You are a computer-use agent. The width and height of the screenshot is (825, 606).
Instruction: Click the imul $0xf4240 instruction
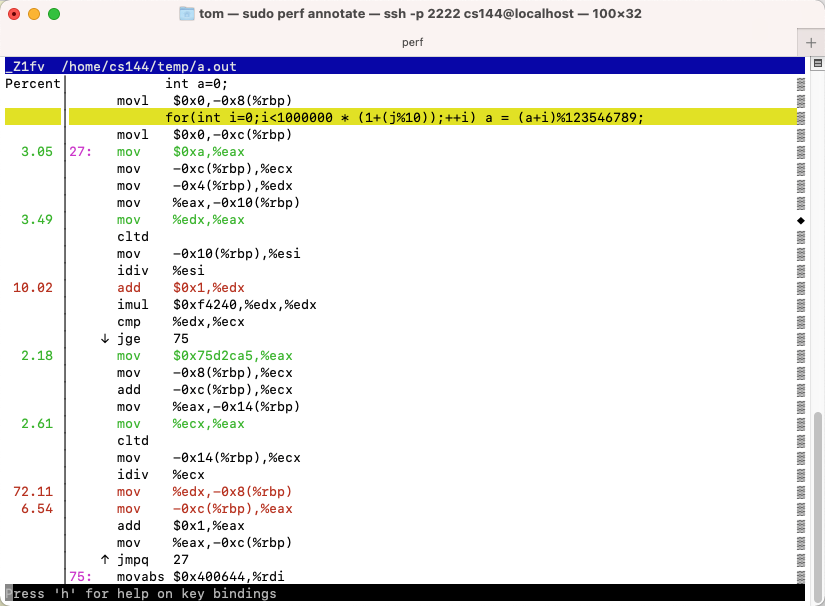pos(217,305)
